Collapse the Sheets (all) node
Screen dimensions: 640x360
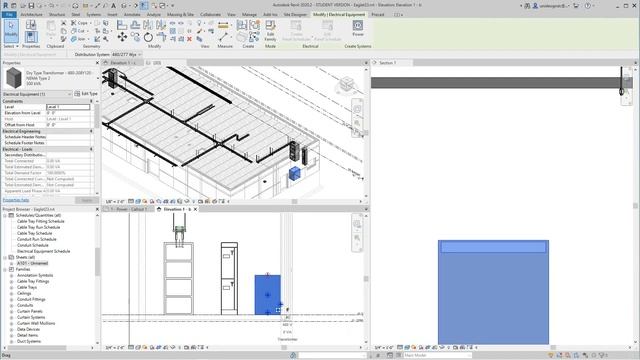coord(5,258)
